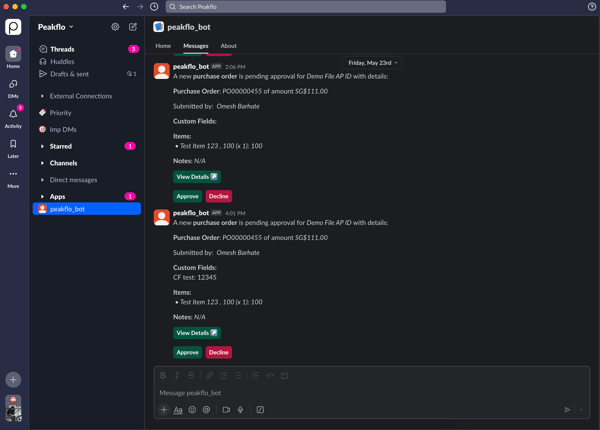This screenshot has width=600, height=430.
Task: Click View Details on the 4:01 PM message
Action: pos(197,333)
